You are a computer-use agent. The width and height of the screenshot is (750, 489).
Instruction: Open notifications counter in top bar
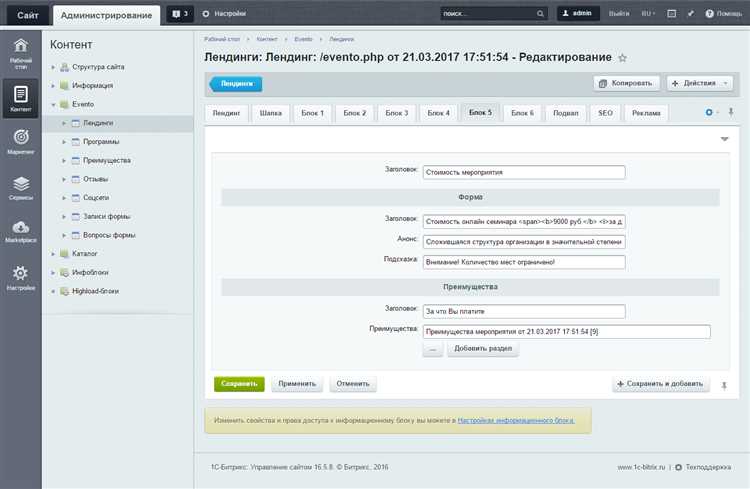point(180,14)
